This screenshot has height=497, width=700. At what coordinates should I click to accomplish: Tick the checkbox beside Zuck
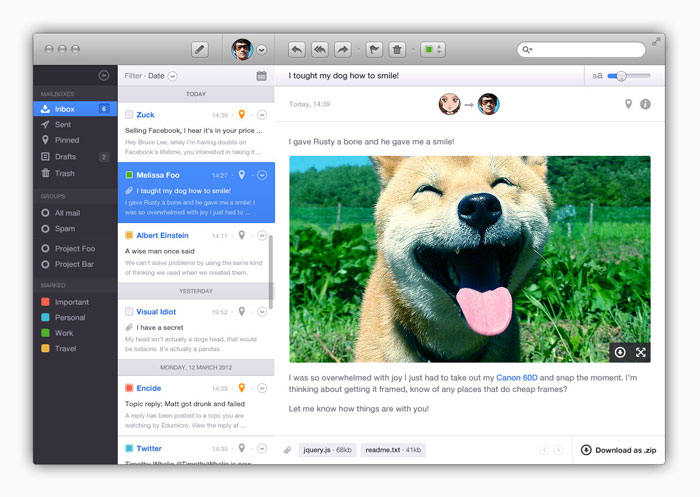[129, 115]
